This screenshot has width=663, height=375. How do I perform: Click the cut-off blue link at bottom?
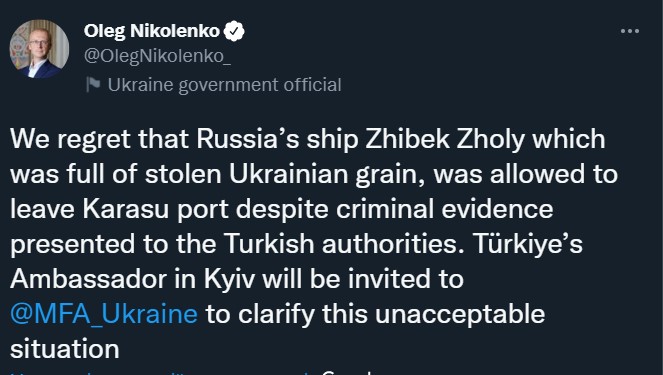coord(160,373)
